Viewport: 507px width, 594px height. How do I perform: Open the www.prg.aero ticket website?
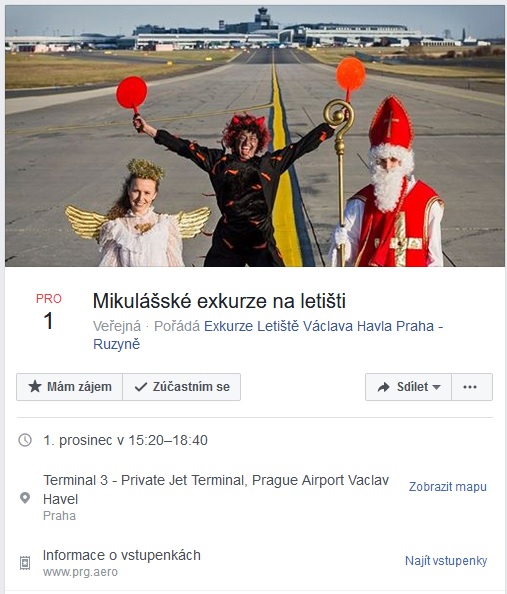click(80, 572)
